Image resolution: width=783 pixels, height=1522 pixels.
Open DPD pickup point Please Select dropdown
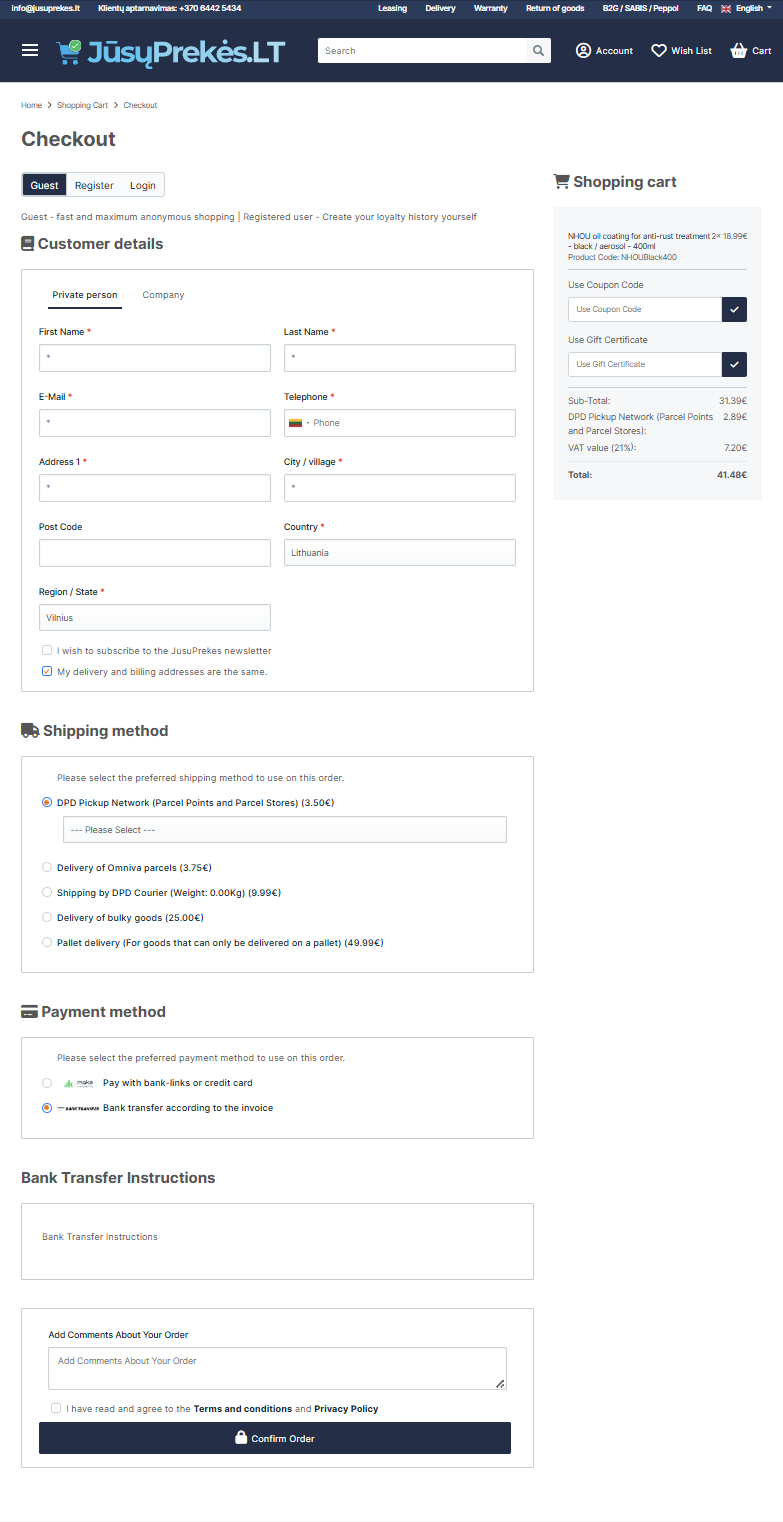284,830
